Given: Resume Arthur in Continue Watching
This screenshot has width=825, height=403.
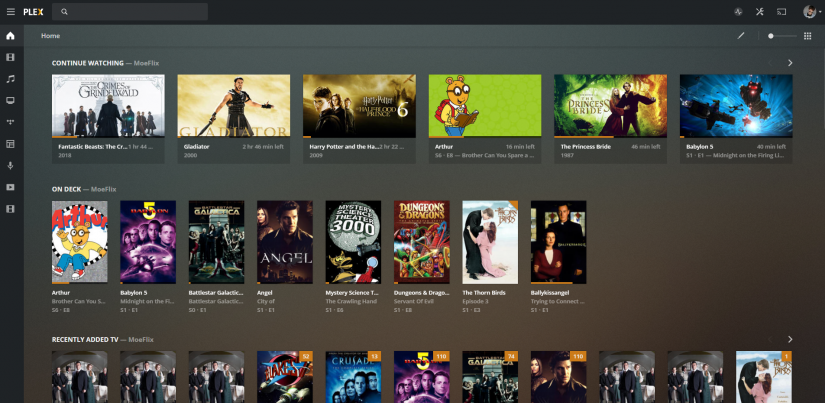Looking at the screenshot, I should point(485,106).
